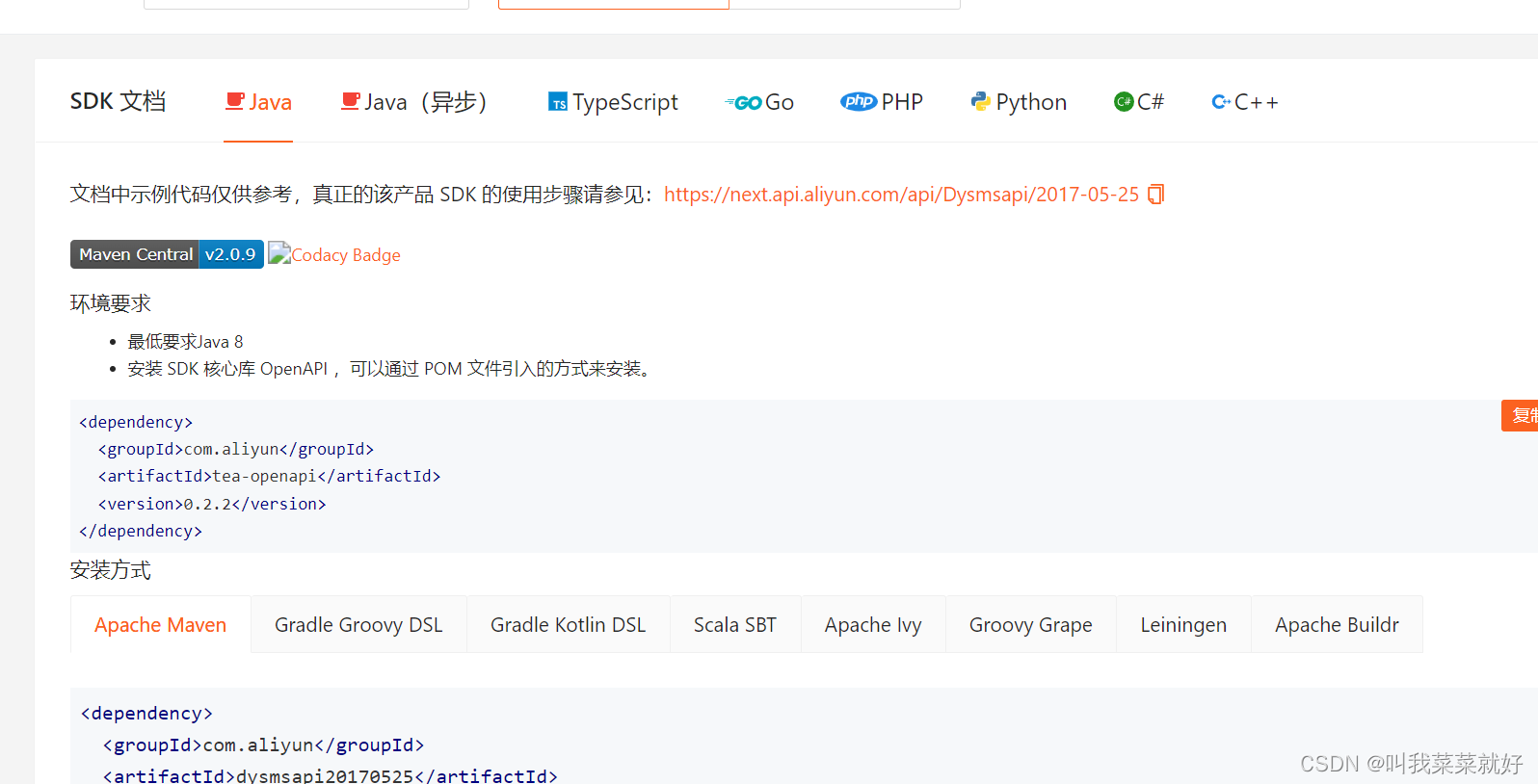Screen dimensions: 1538x784
Task: Open the next.api.aliyun.com Dysmsapi link
Action: coord(901,195)
